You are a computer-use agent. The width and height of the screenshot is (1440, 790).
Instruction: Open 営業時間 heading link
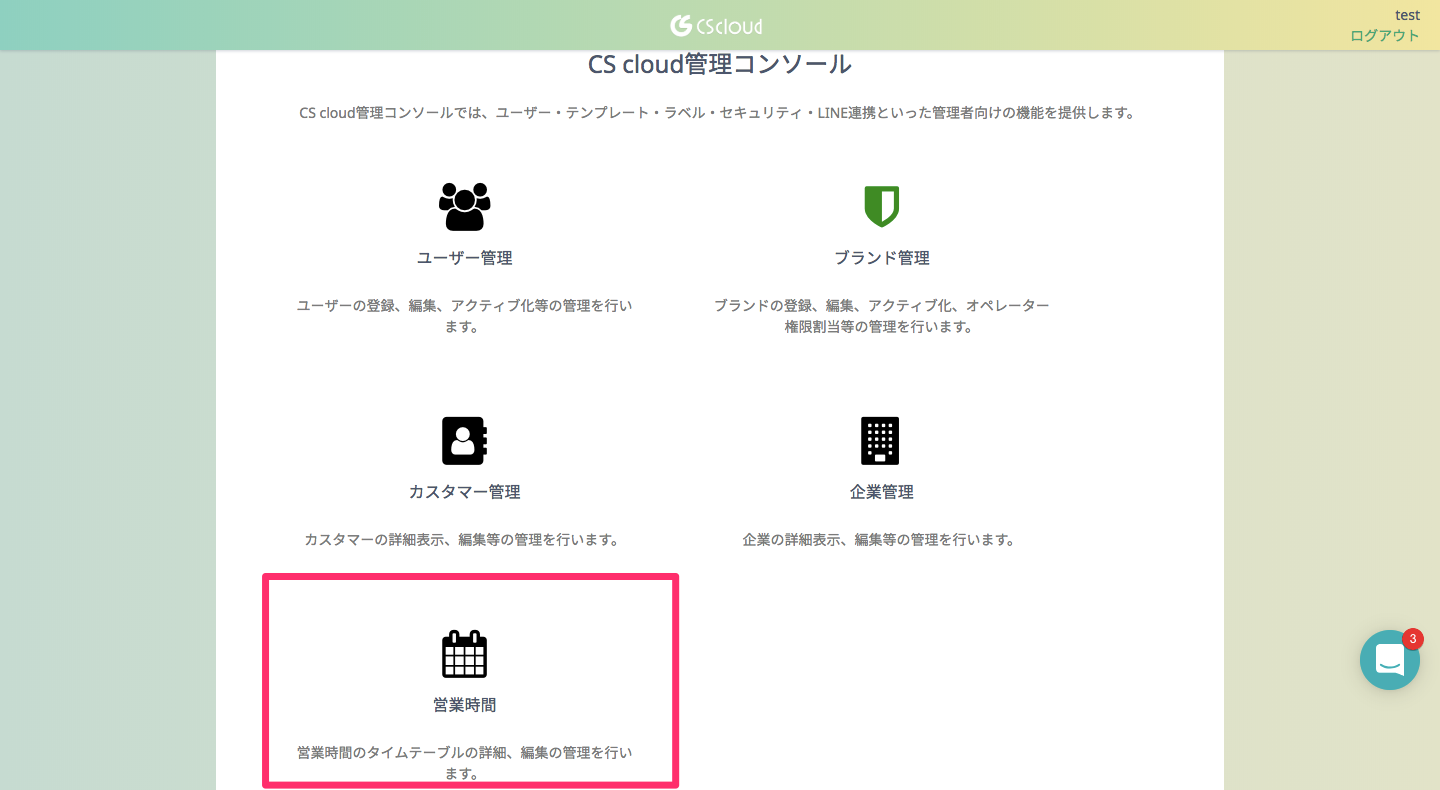coord(465,705)
